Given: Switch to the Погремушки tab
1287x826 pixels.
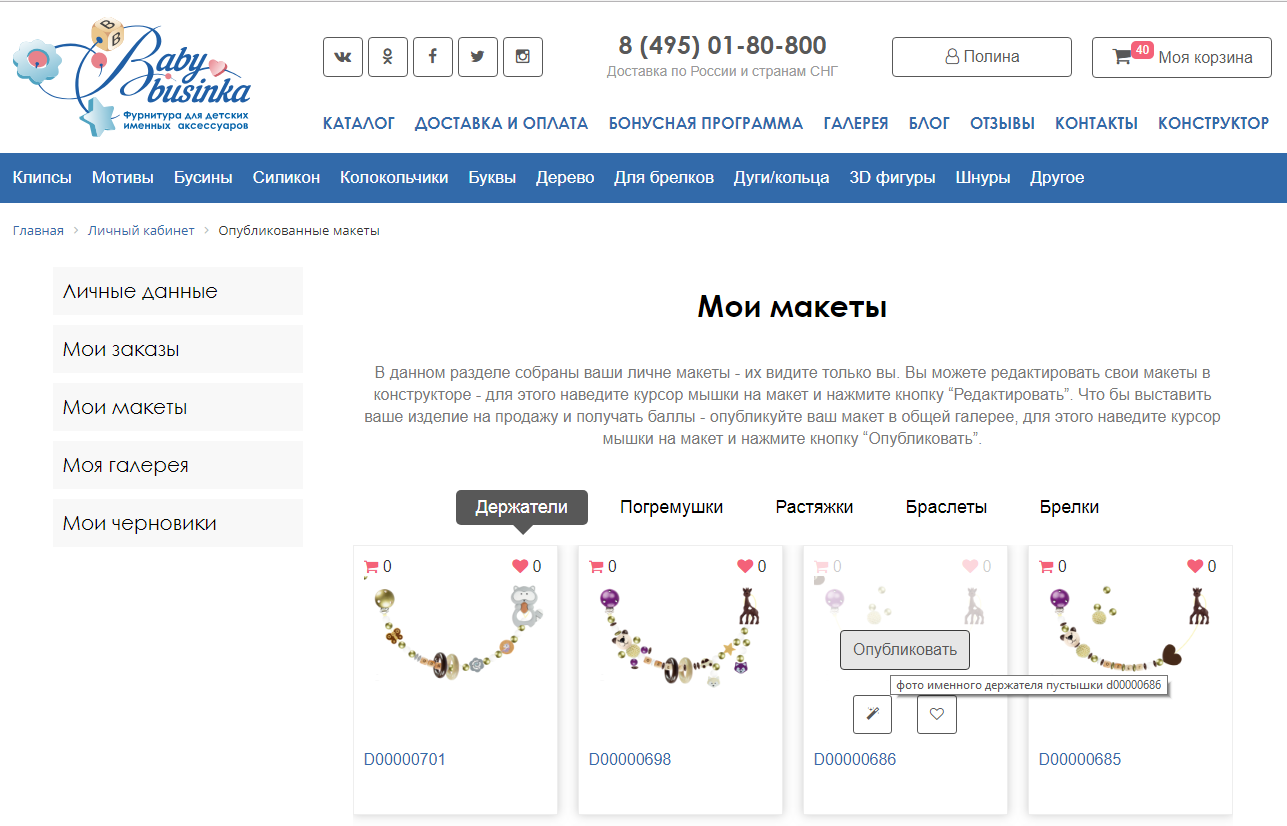Looking at the screenshot, I should 671,507.
